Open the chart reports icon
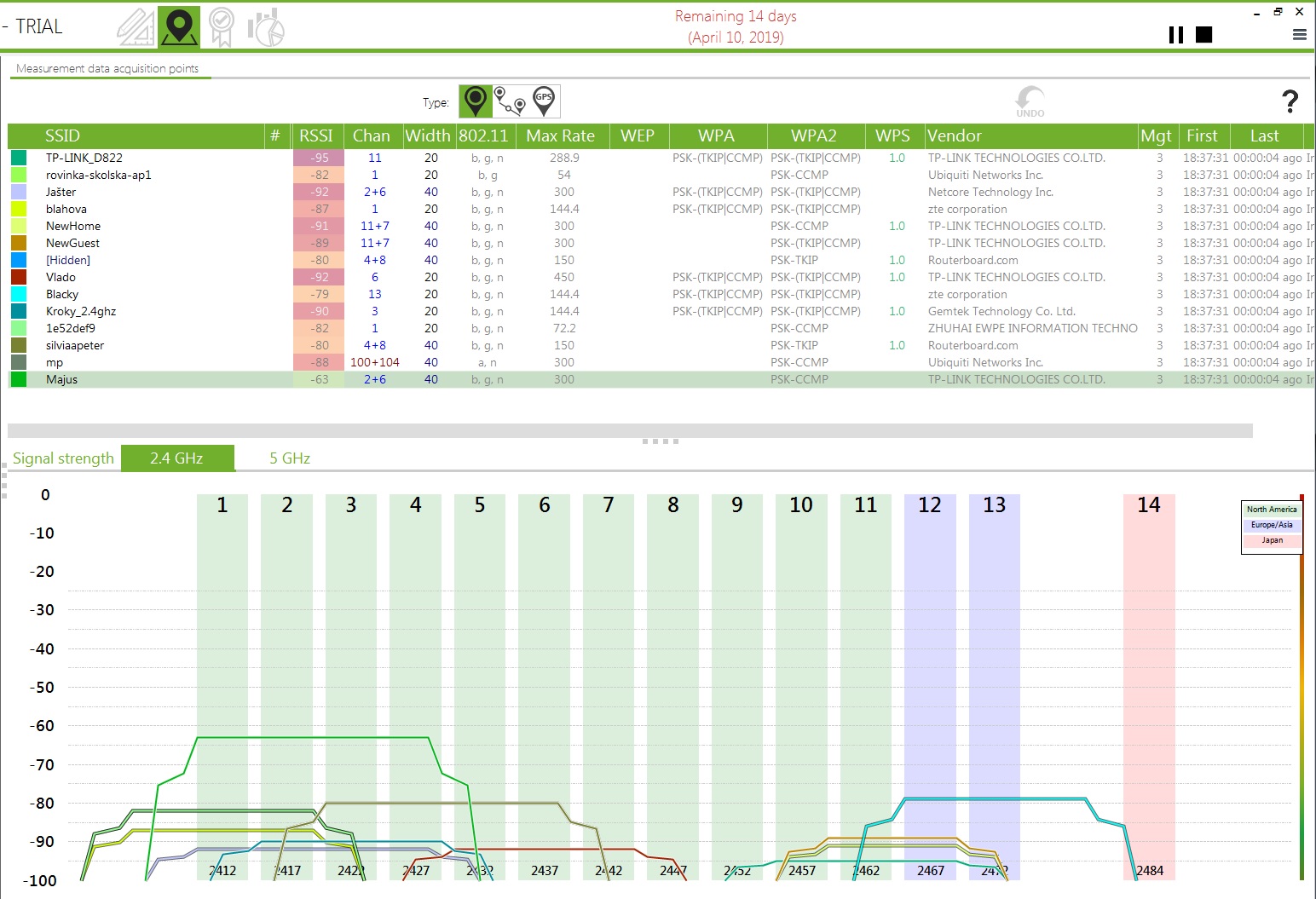Viewport: 1316px width, 899px height. [266, 27]
